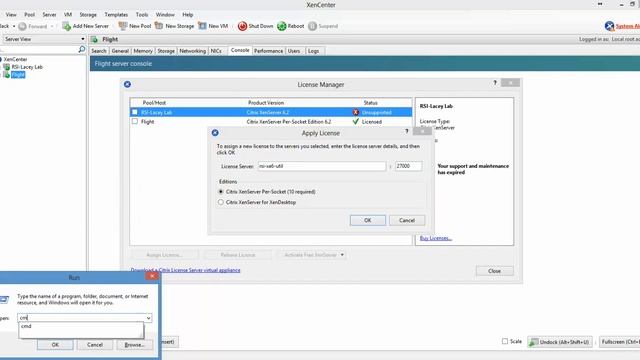Open the VM menu
This screenshot has height=360, width=640.
tap(68, 15)
